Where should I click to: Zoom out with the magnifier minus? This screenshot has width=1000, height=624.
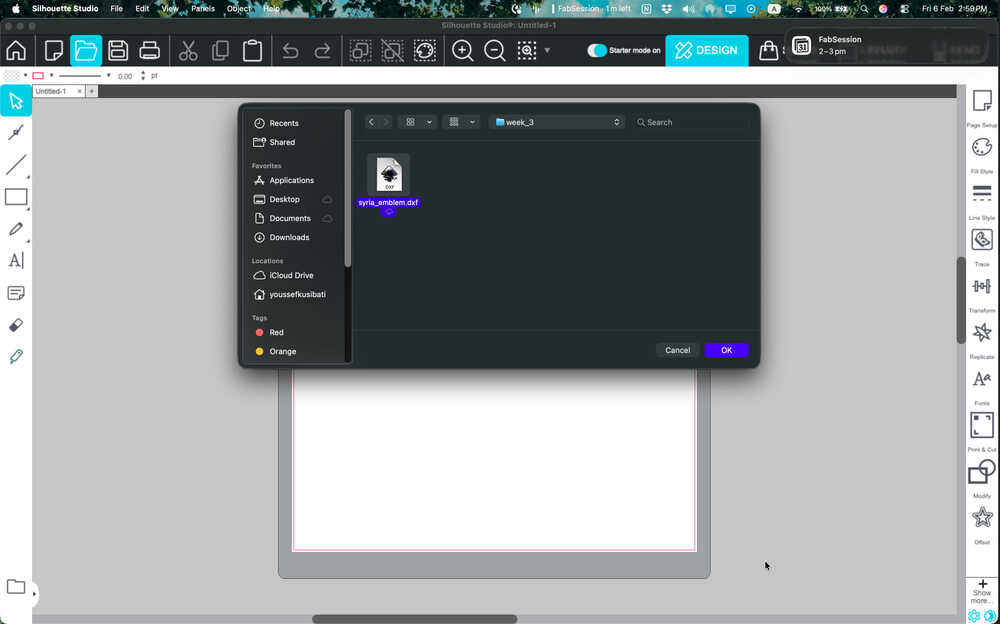pyautogui.click(x=494, y=50)
